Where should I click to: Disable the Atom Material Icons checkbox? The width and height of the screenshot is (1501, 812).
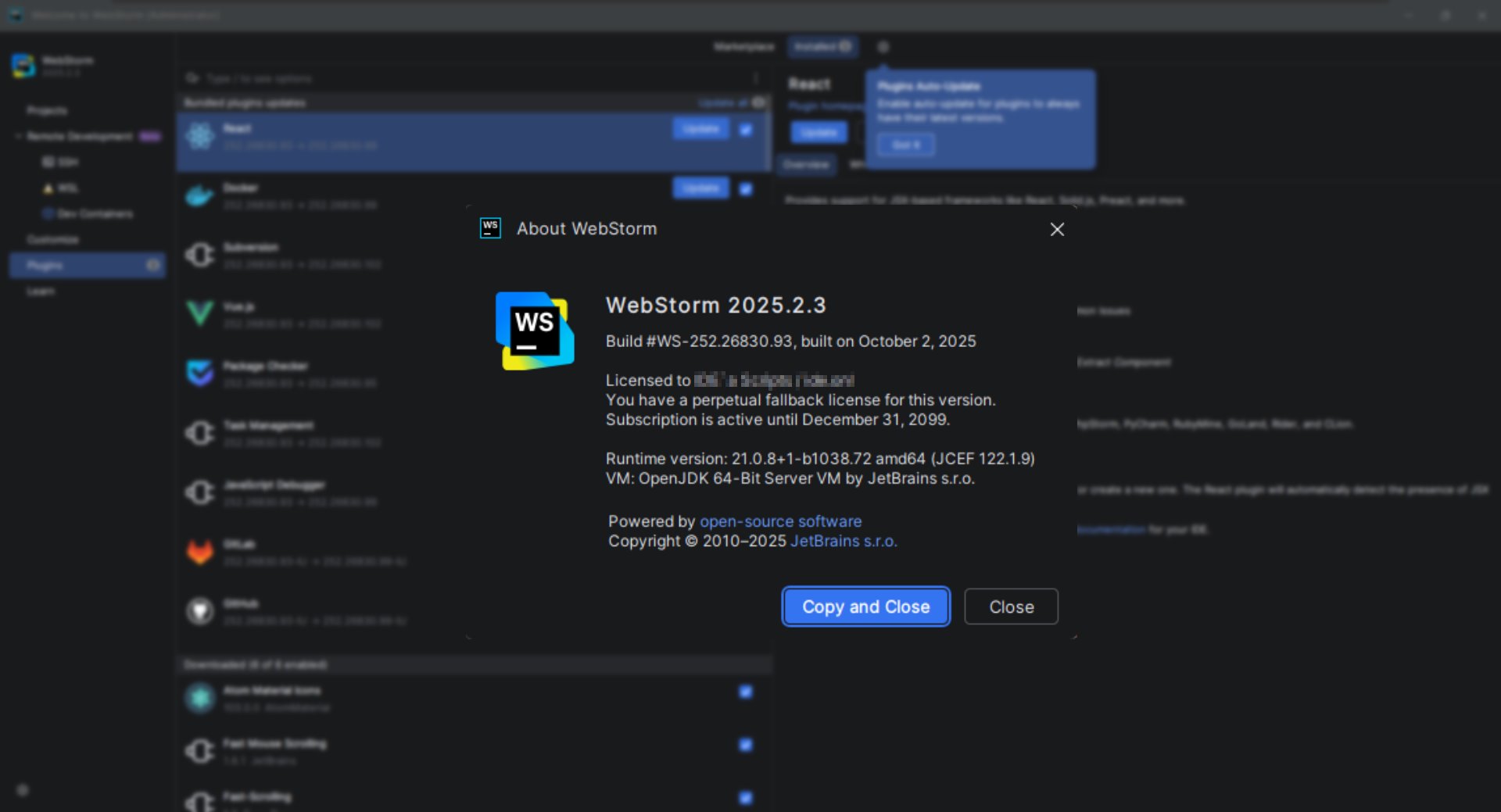(x=746, y=692)
